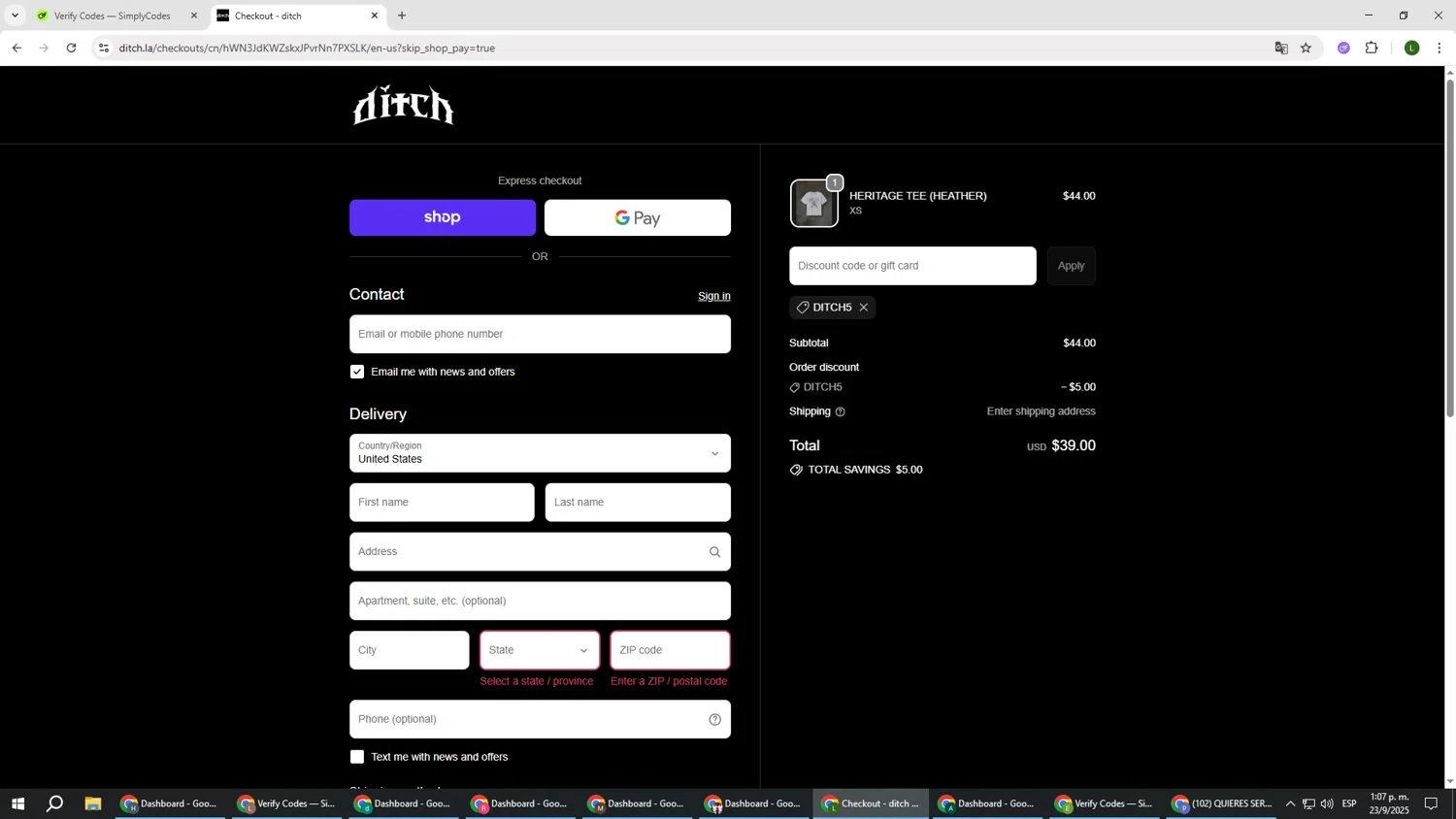Click the translate page icon
The height and width of the screenshot is (819, 1456).
point(1281,48)
